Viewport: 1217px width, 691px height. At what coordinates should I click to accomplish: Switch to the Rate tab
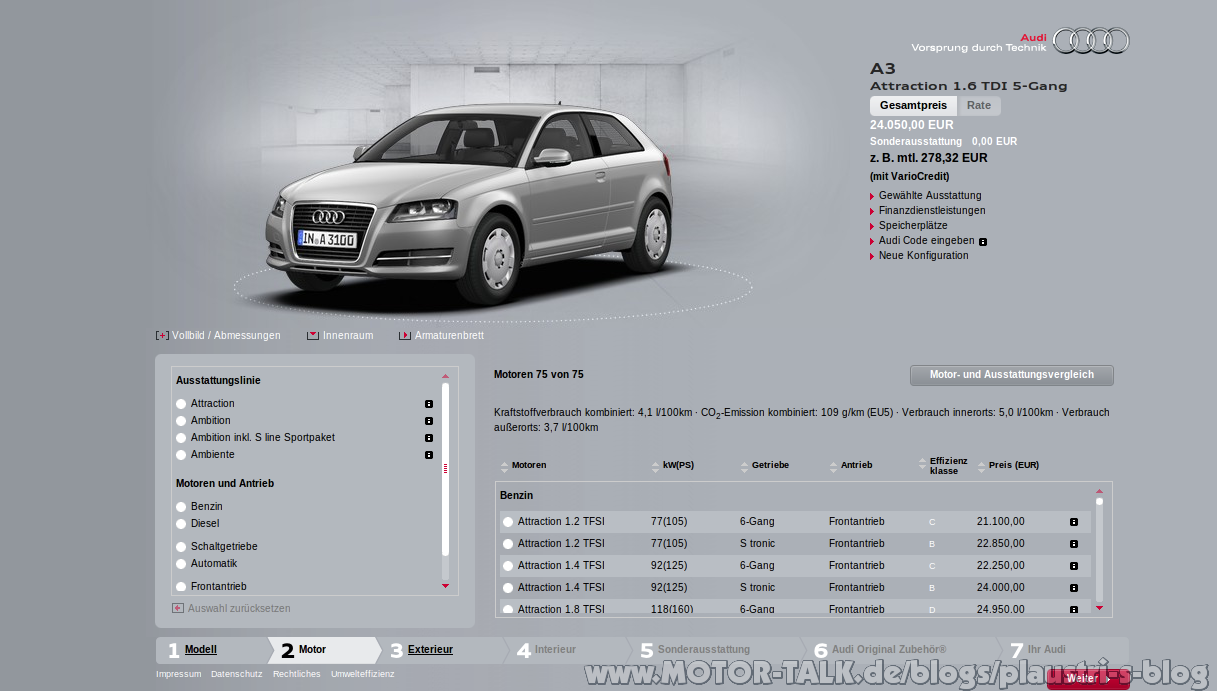(x=979, y=105)
